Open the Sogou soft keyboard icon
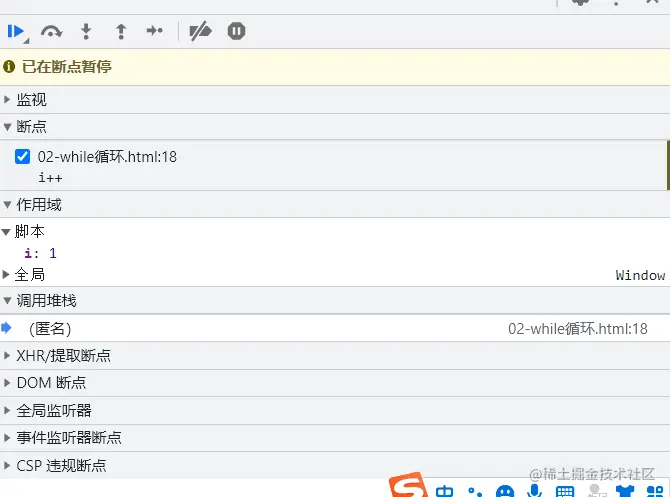 tap(565, 491)
